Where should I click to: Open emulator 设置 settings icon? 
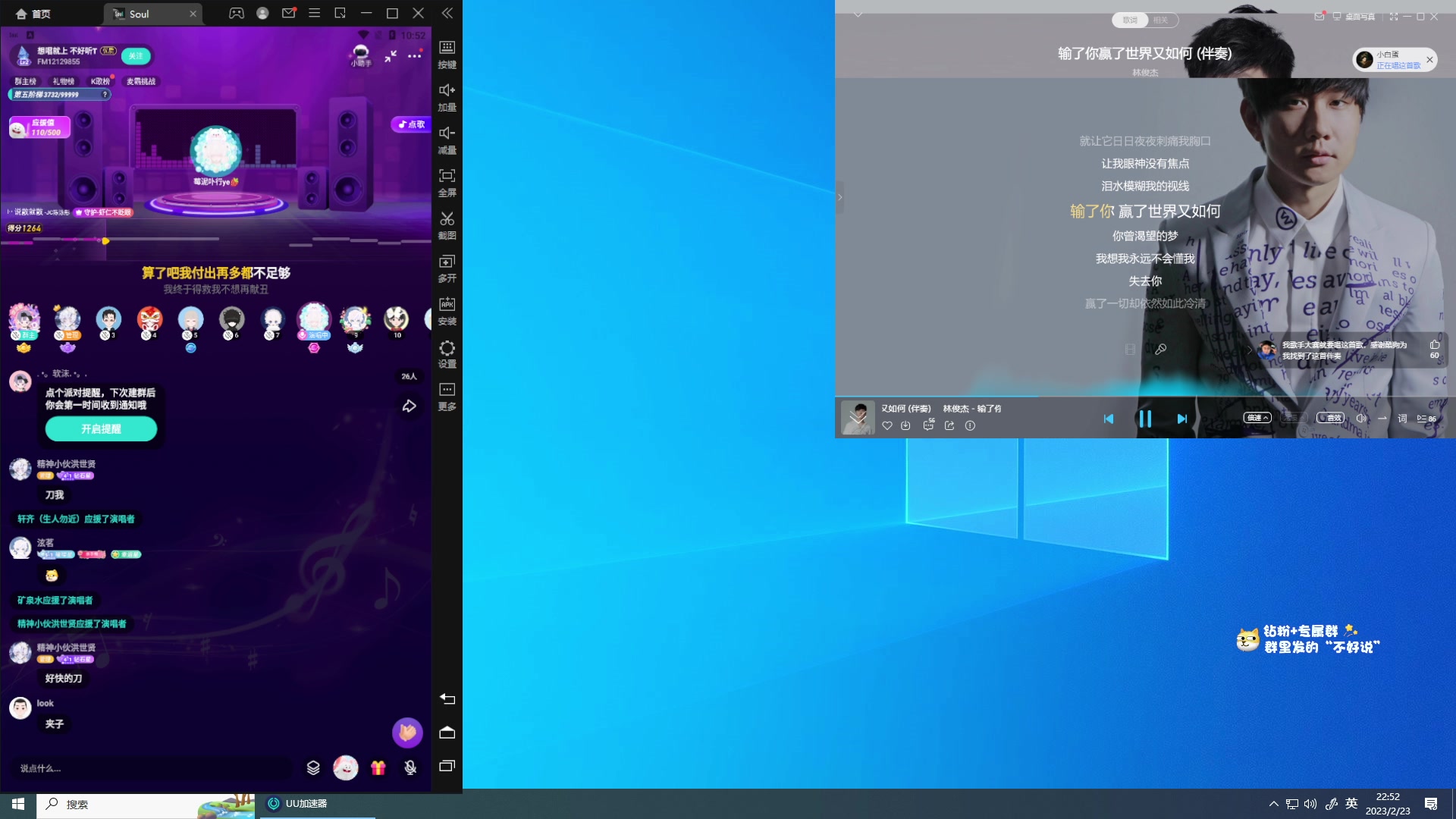point(447,348)
